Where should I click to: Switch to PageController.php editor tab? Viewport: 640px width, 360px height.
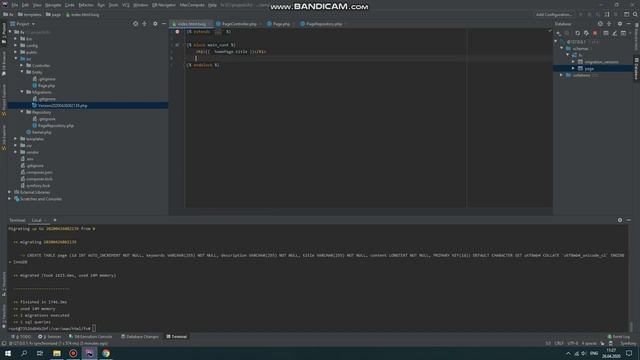click(x=239, y=24)
